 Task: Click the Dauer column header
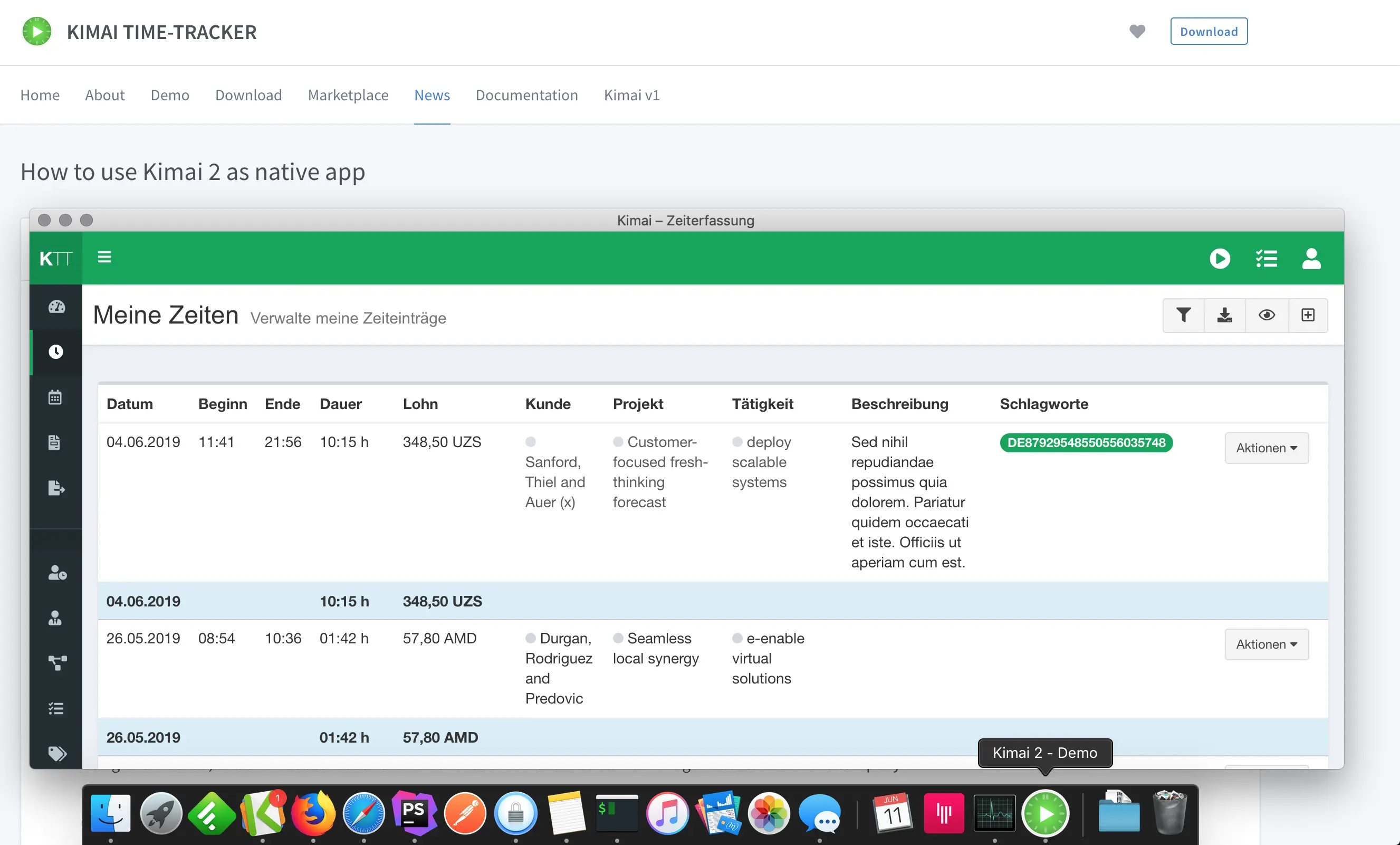[340, 404]
